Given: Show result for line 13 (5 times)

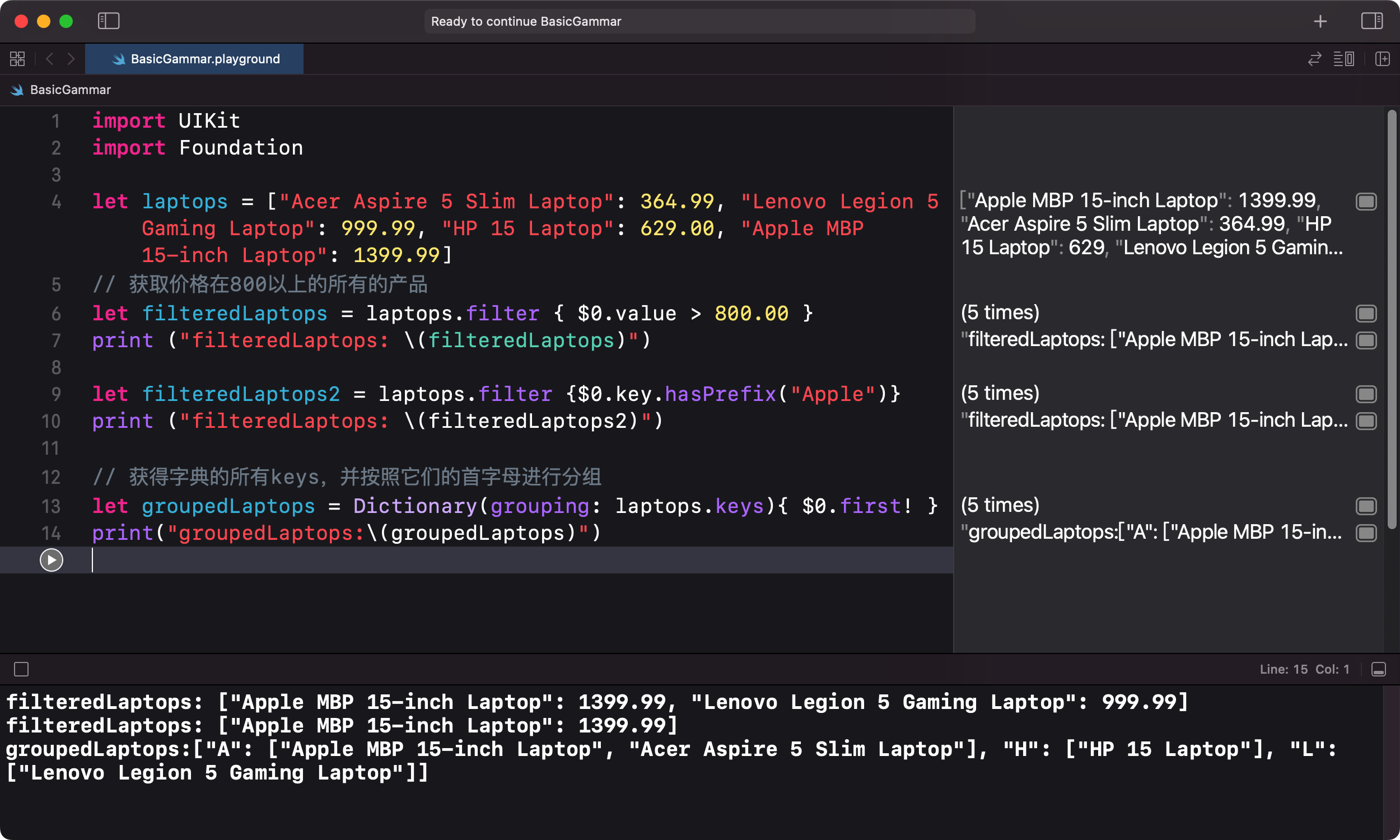Looking at the screenshot, I should click(1366, 506).
